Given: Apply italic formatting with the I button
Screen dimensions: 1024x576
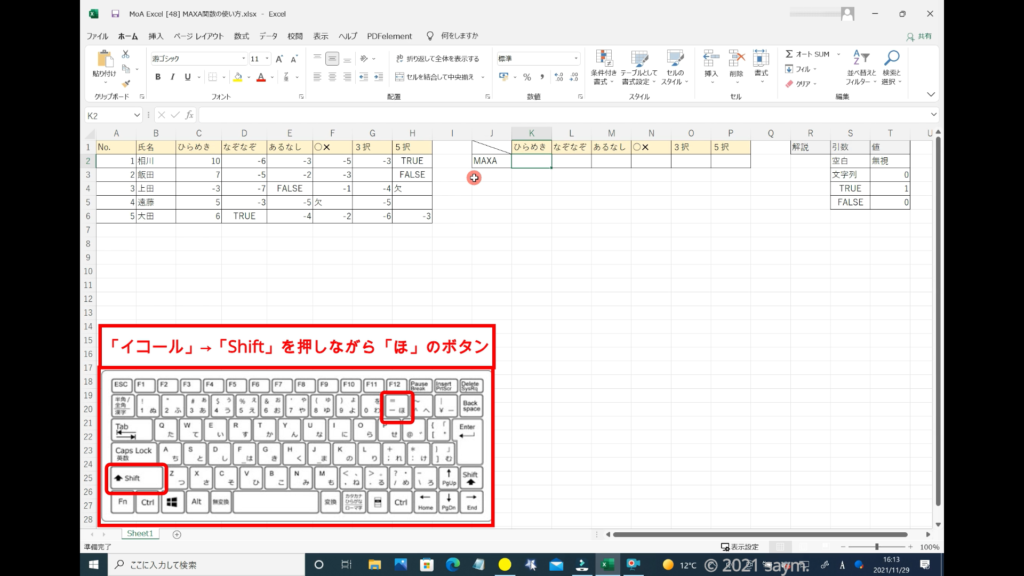Looking at the screenshot, I should pyautogui.click(x=172, y=77).
